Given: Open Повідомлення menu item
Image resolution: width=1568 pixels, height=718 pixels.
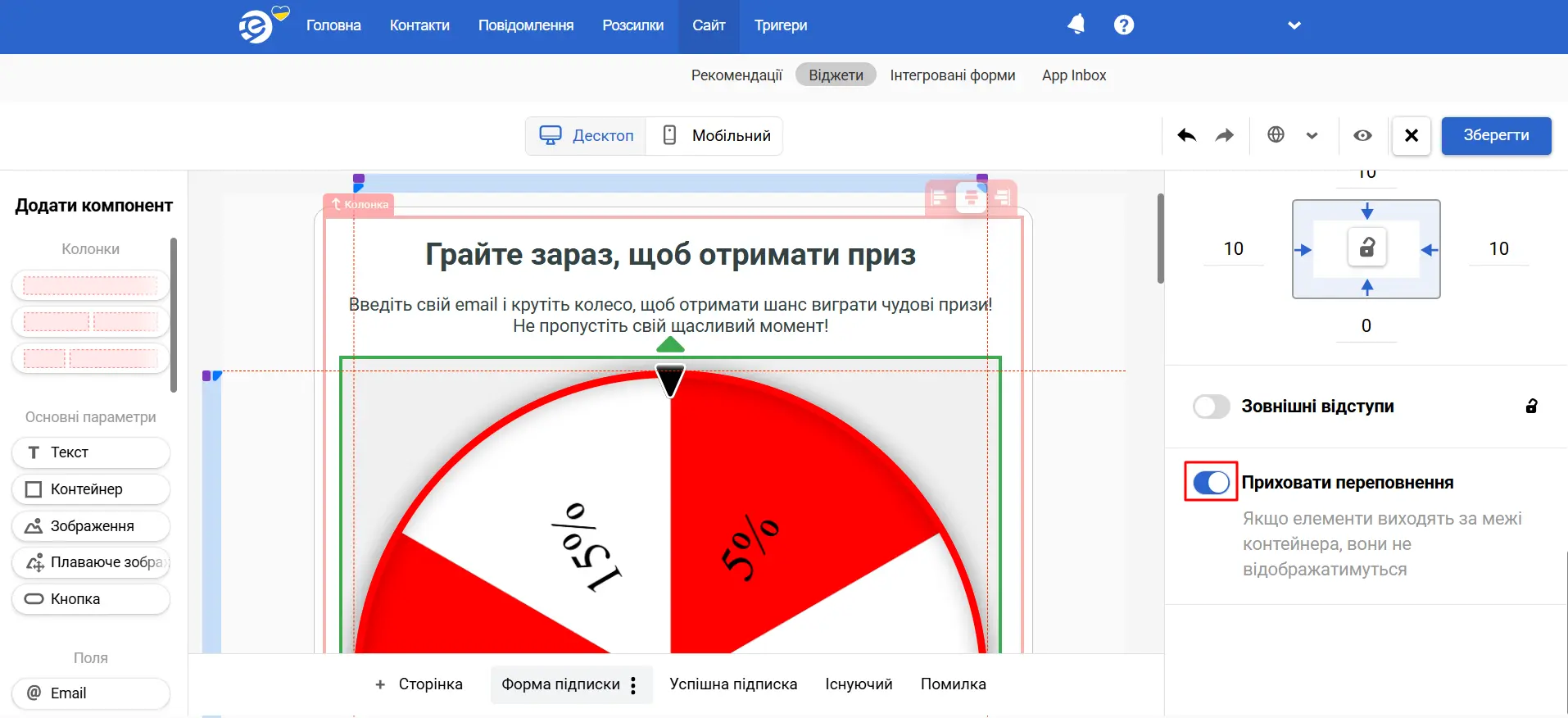Looking at the screenshot, I should (x=526, y=25).
